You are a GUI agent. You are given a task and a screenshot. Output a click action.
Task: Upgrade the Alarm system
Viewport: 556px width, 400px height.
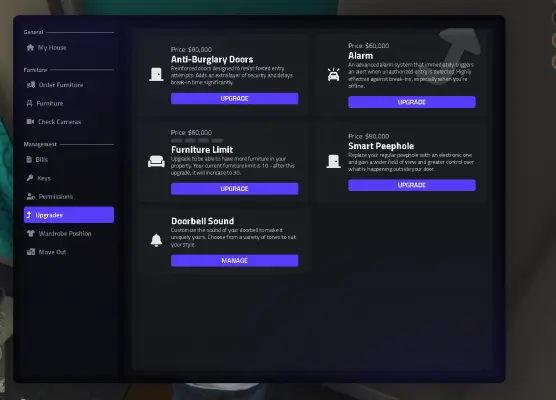point(412,102)
